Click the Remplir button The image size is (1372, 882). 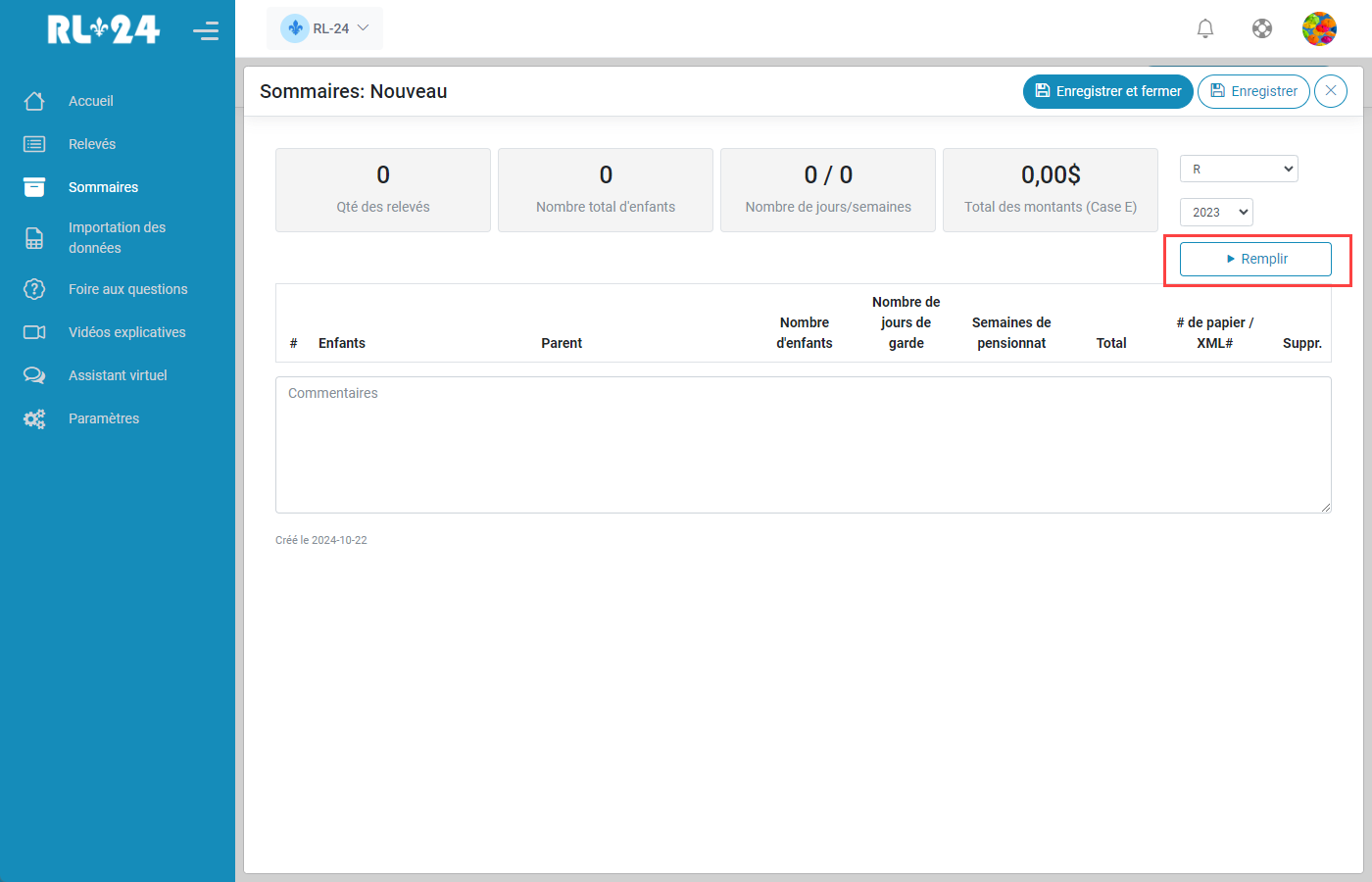pyautogui.click(x=1255, y=259)
